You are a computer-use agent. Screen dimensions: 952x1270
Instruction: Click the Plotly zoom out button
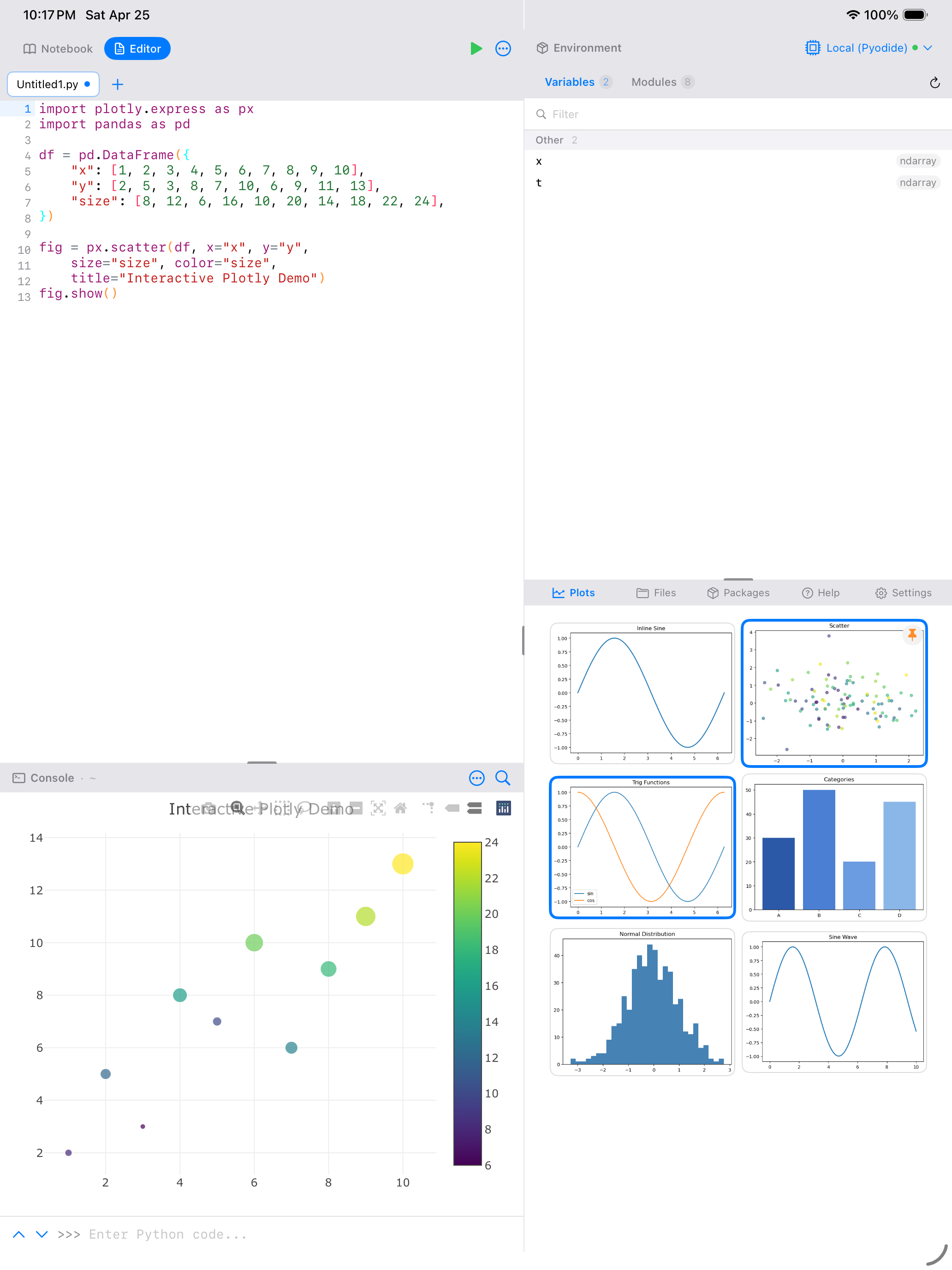(356, 809)
